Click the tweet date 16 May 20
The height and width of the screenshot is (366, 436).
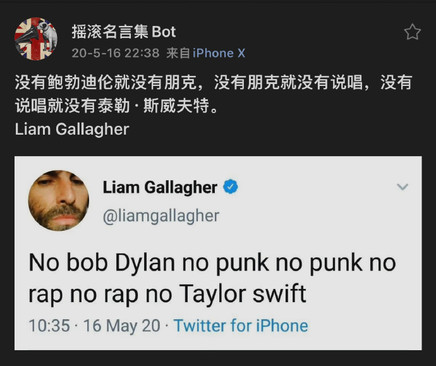click(122, 326)
